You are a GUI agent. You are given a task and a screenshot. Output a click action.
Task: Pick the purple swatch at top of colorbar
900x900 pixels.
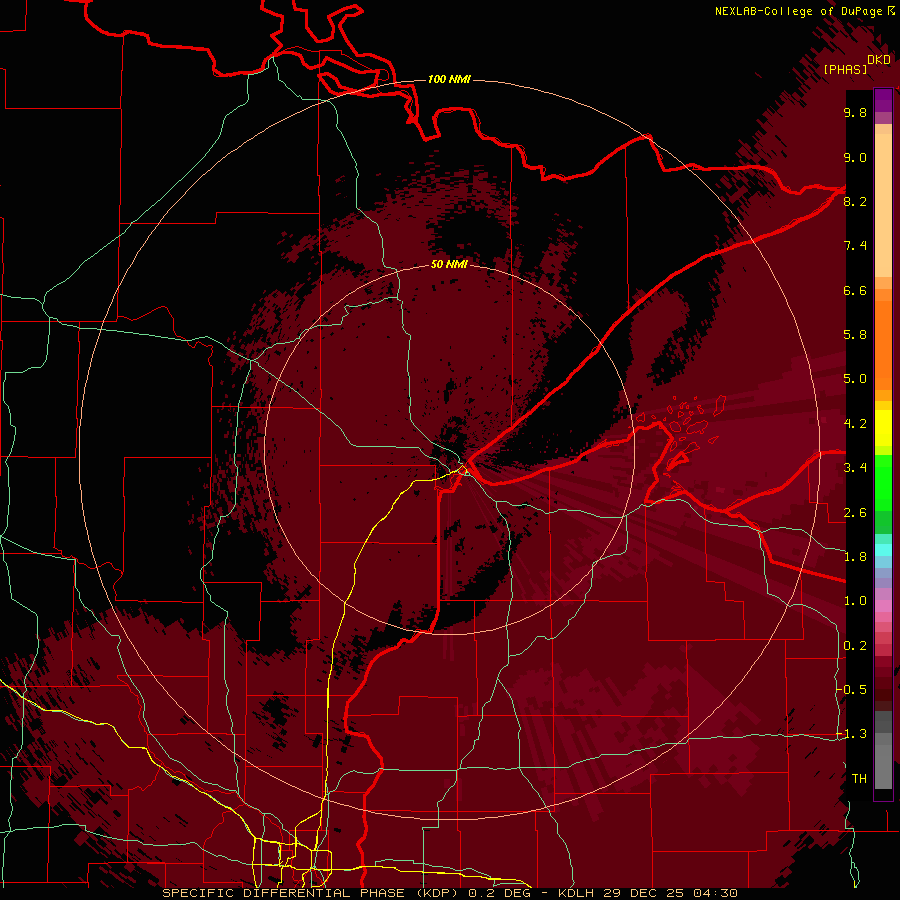tap(883, 100)
